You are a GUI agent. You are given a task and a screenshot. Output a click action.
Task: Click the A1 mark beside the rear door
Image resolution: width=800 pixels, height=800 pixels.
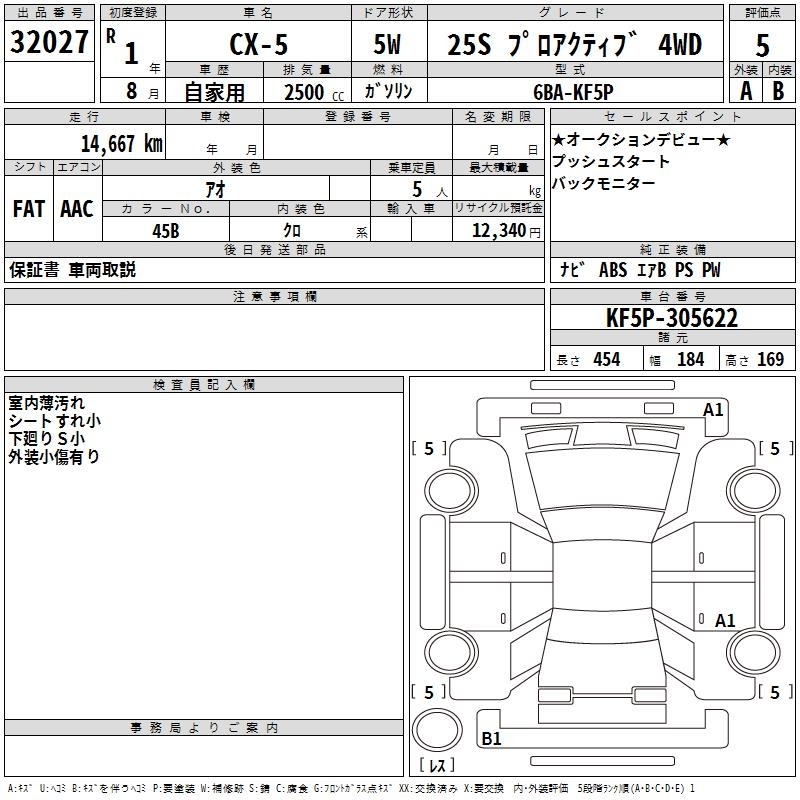(725, 621)
